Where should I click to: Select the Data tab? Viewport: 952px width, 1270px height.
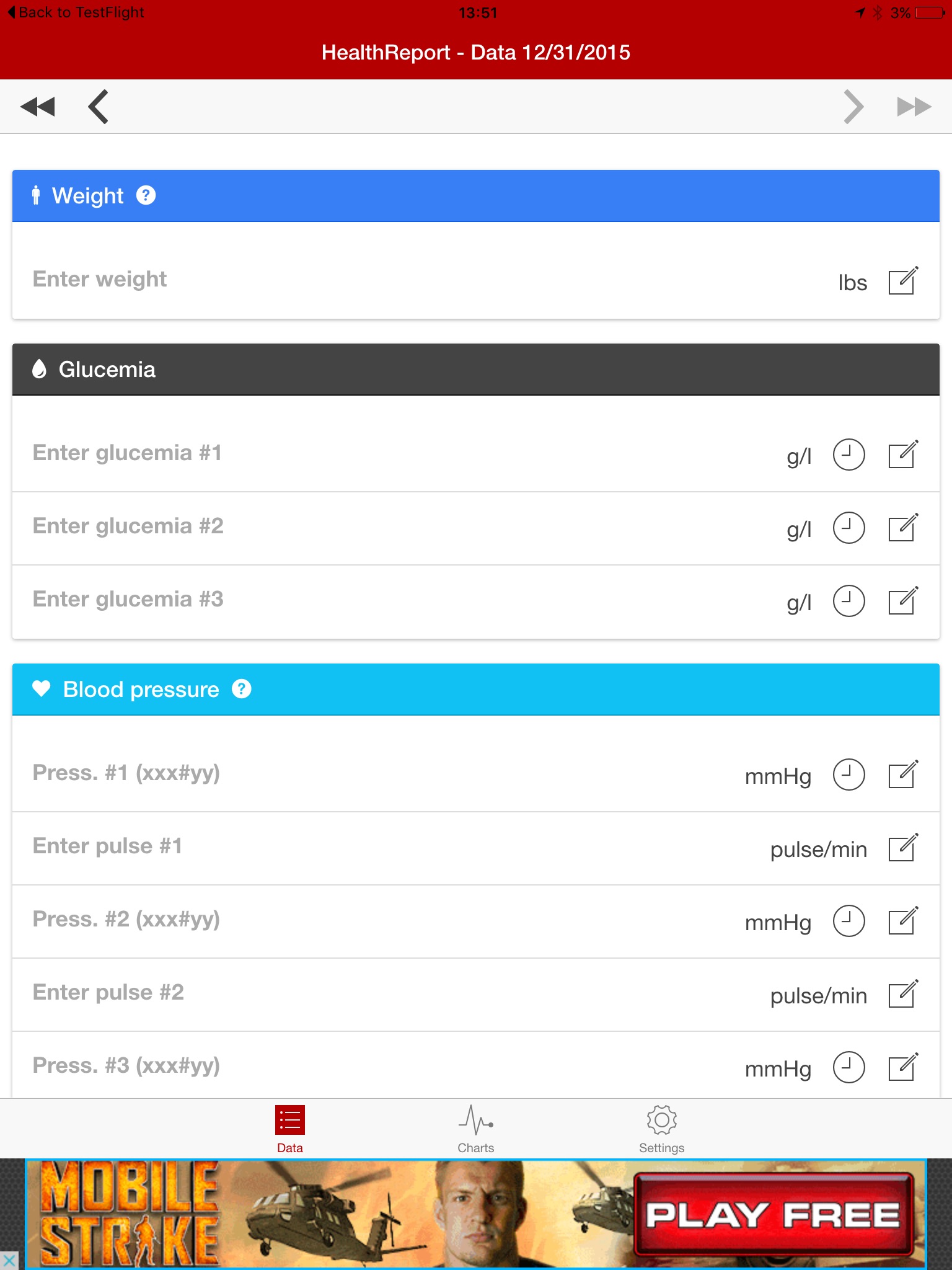[x=289, y=1129]
